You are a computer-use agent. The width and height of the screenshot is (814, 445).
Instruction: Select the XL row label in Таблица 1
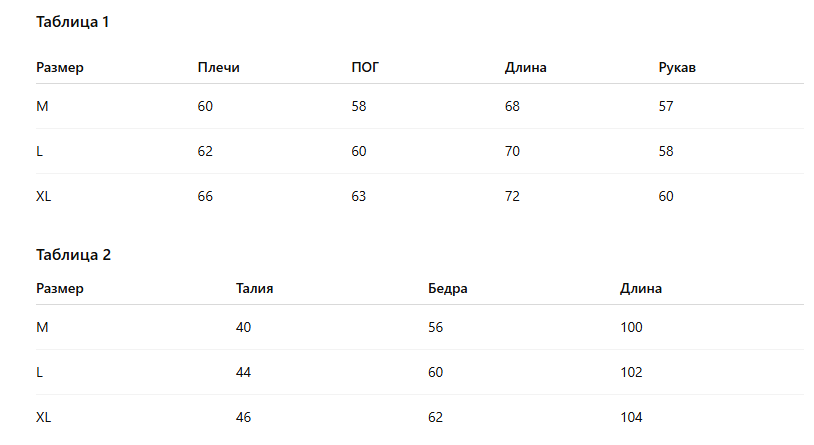coord(44,197)
